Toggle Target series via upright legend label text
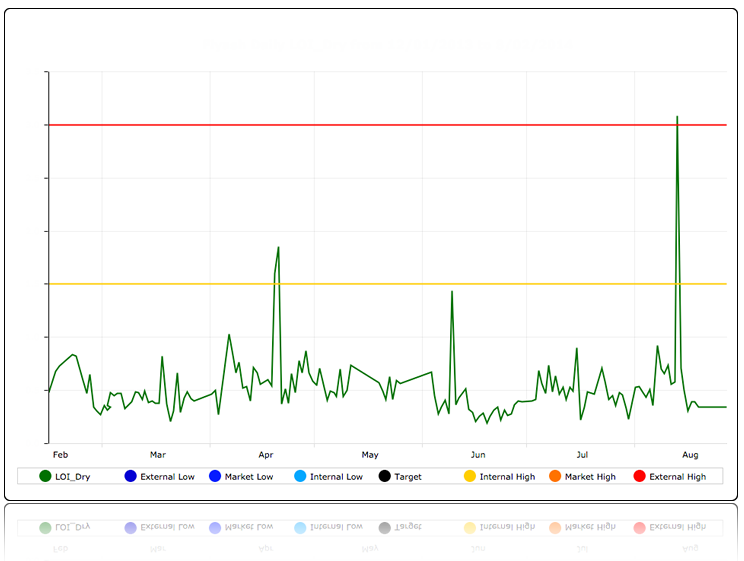 click(x=407, y=477)
